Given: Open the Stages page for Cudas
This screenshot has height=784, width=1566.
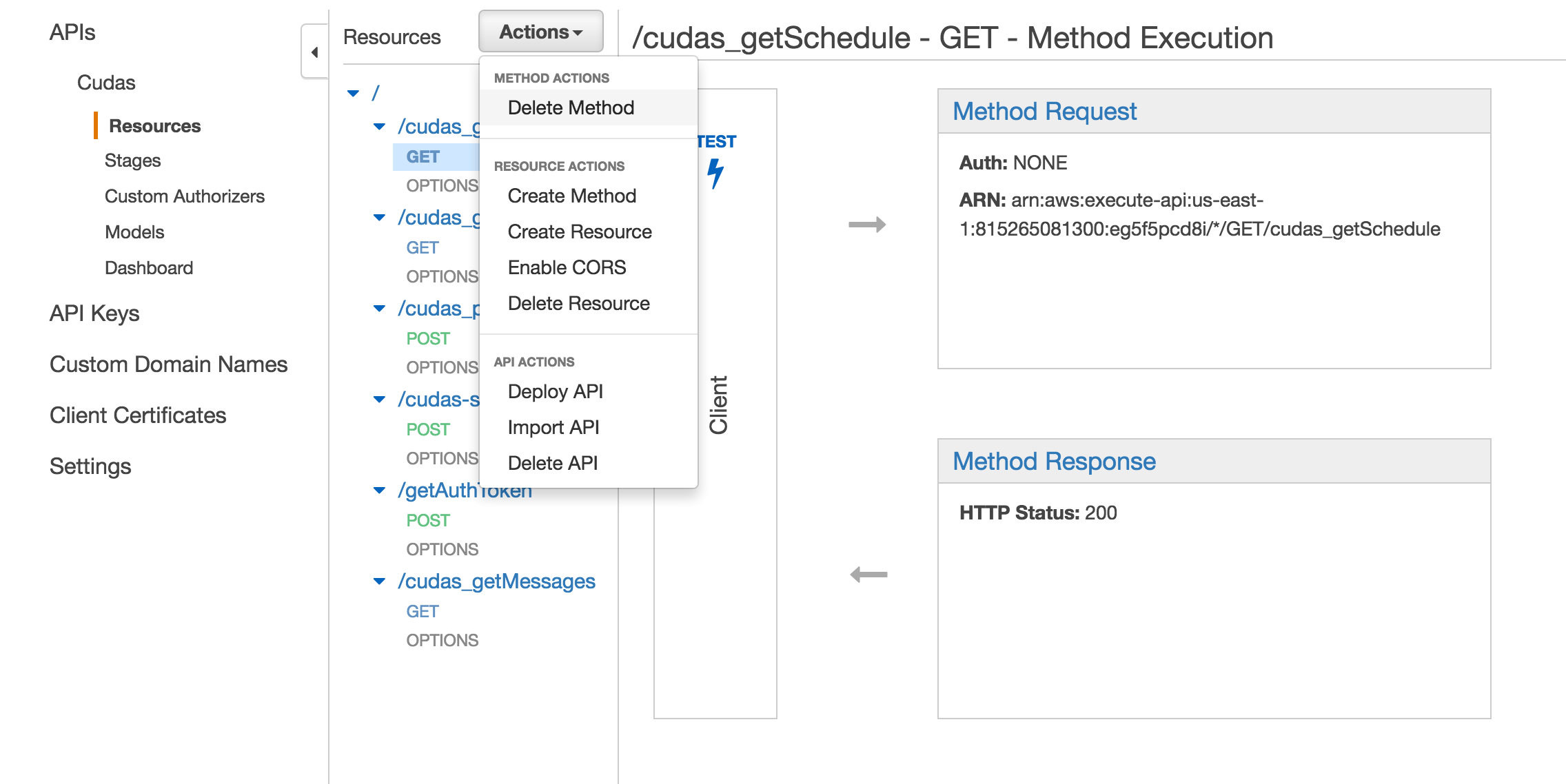Looking at the screenshot, I should click(x=132, y=160).
